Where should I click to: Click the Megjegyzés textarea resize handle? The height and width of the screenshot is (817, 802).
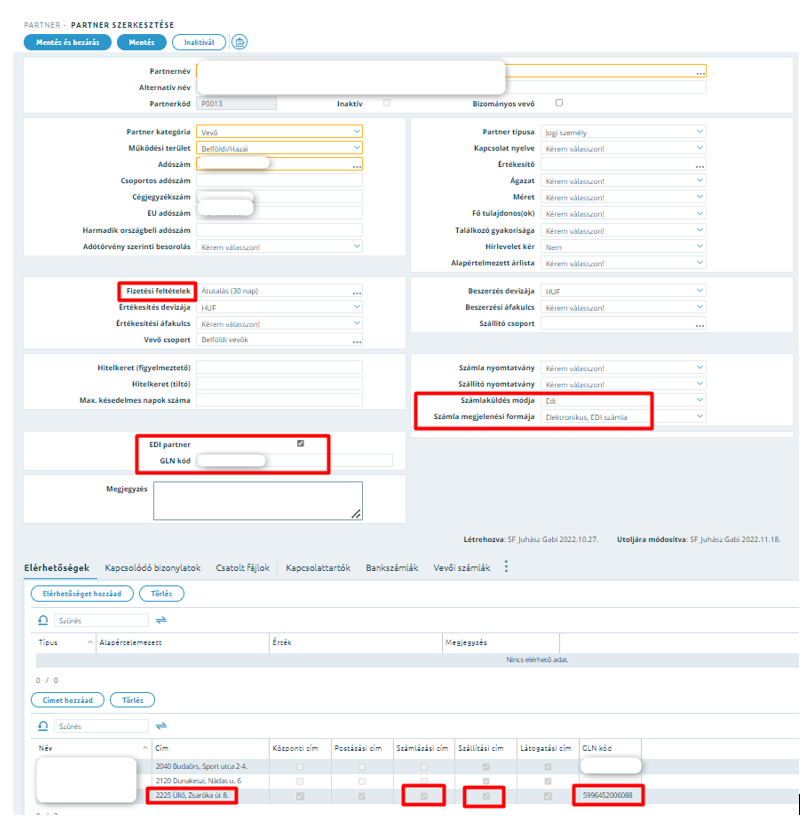click(356, 514)
